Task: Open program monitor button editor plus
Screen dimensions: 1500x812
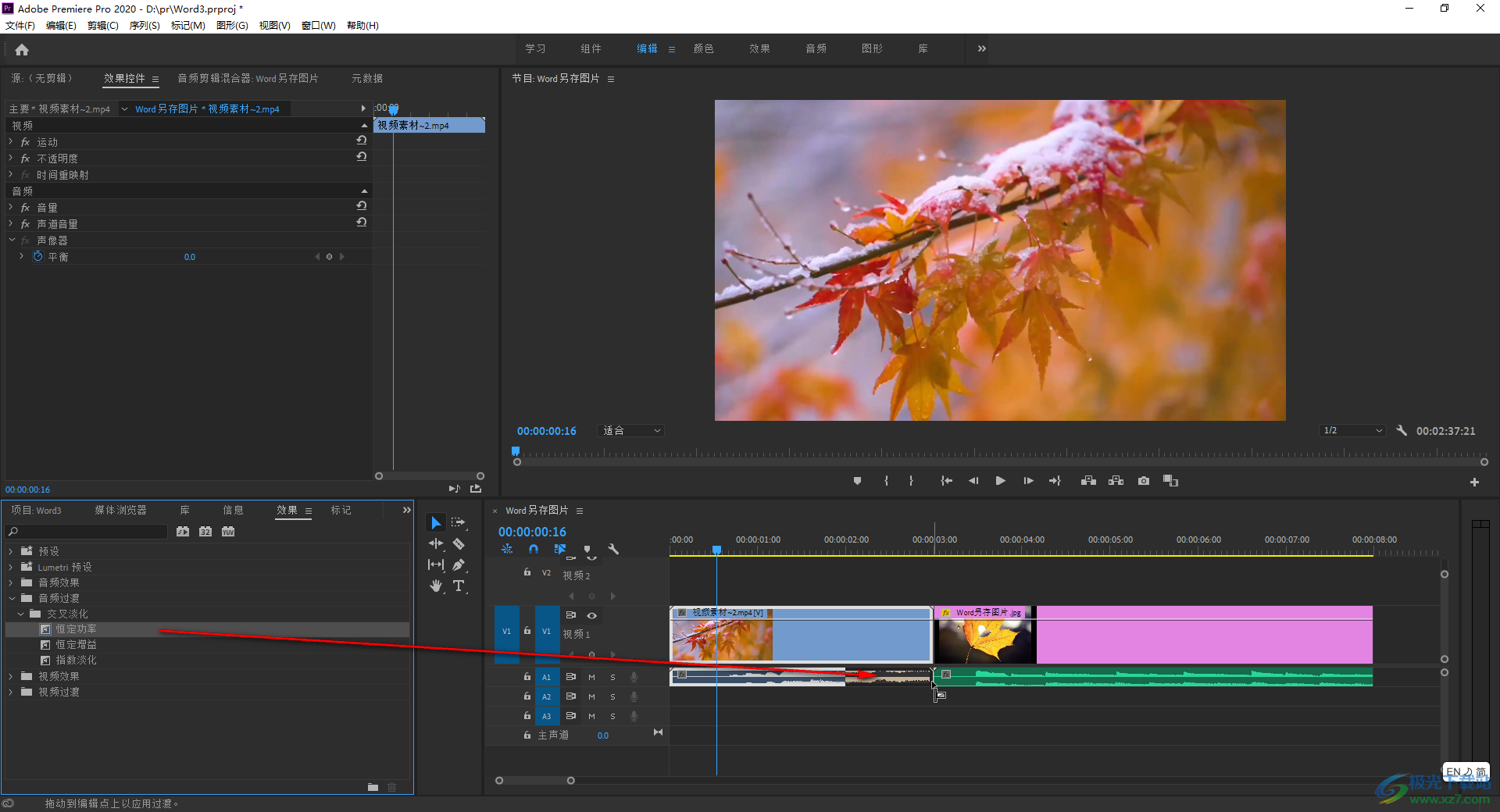Action: pos(1474,483)
